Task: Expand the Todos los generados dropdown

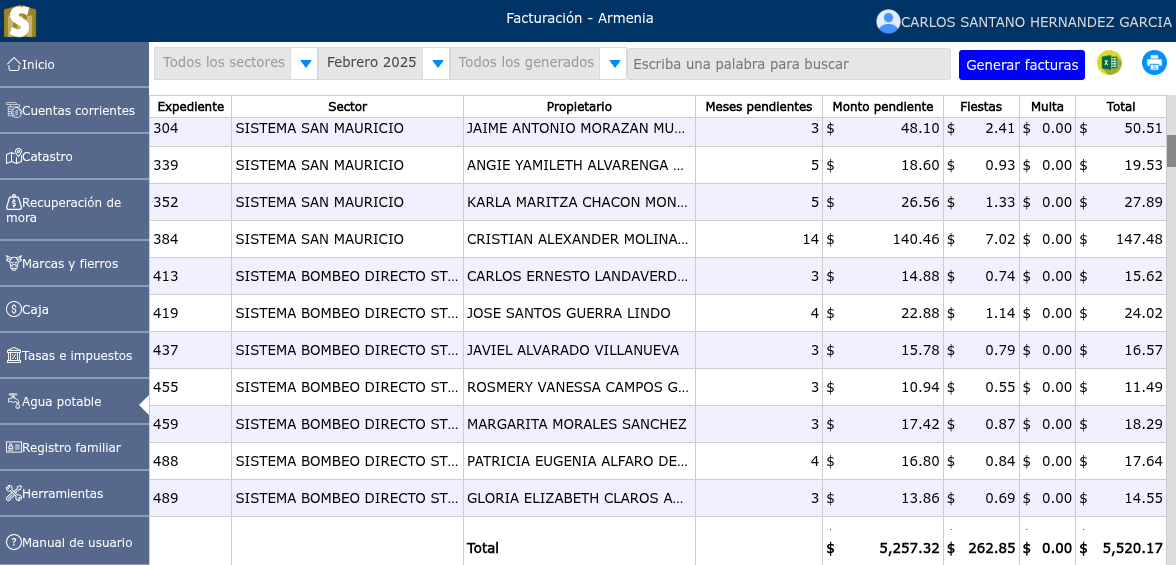Action: (614, 64)
